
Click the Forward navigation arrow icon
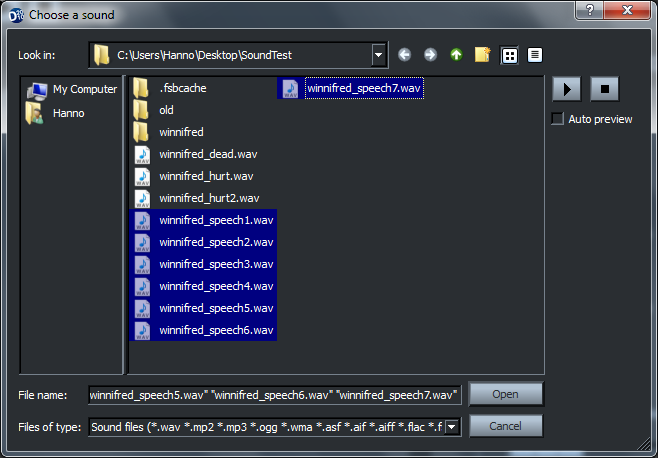pos(430,55)
